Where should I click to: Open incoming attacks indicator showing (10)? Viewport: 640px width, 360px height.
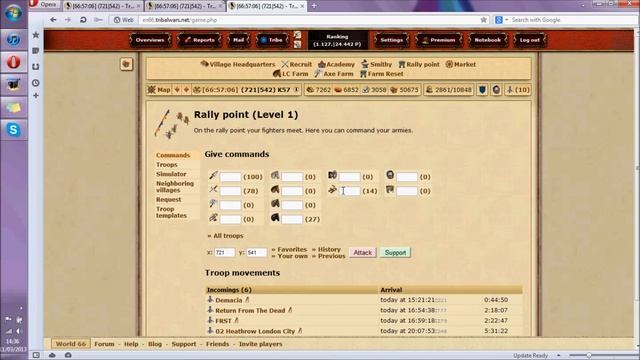tap(518, 90)
